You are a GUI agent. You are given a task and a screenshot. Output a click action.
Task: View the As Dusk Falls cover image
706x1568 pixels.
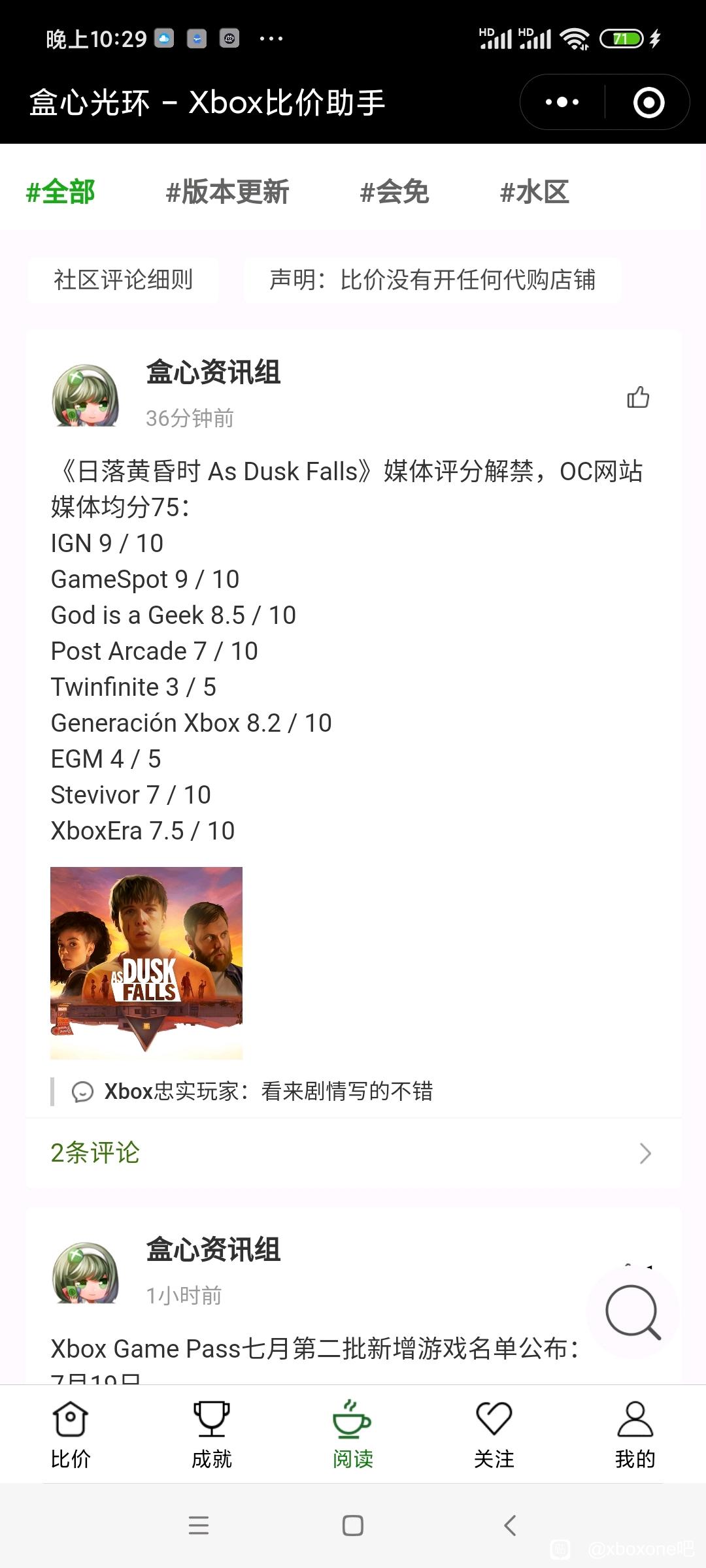point(146,963)
